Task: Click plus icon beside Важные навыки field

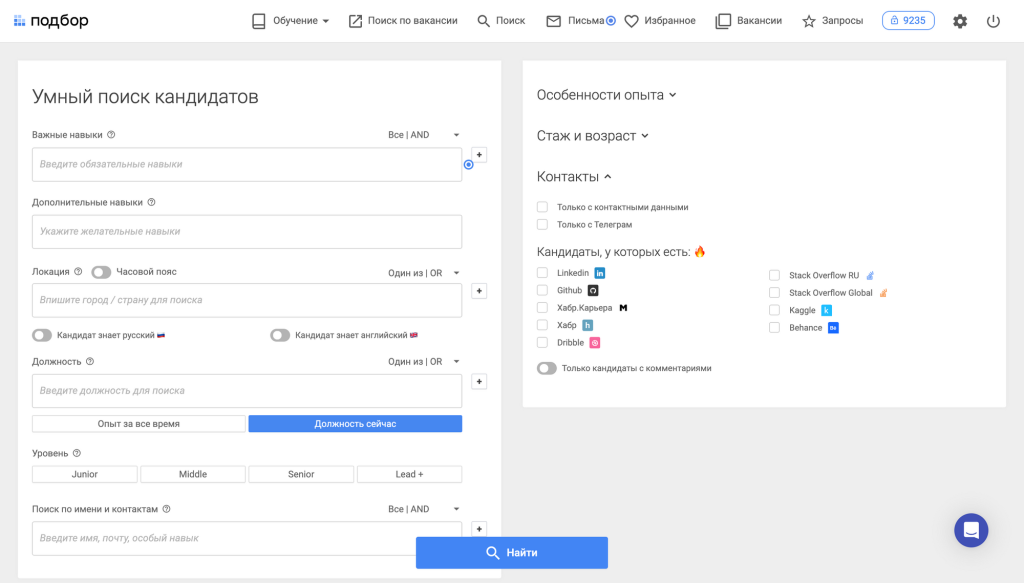Action: pyautogui.click(x=479, y=155)
